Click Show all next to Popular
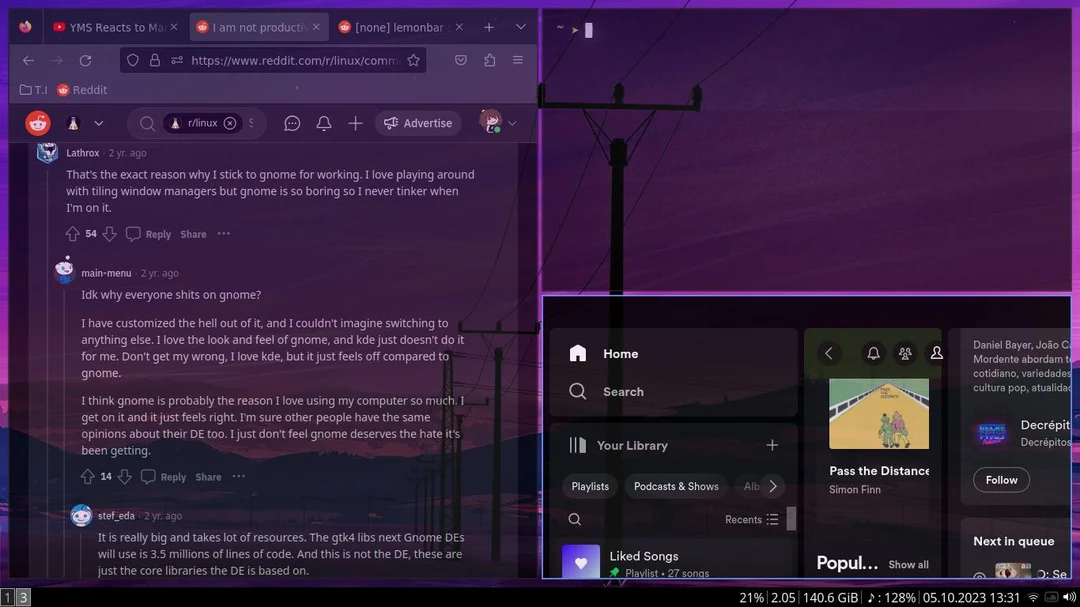Viewport: 1080px width, 607px height. click(908, 564)
